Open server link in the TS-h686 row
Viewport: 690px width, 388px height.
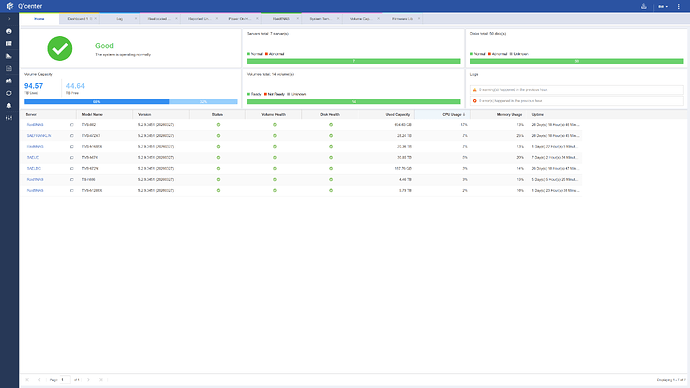[35, 179]
